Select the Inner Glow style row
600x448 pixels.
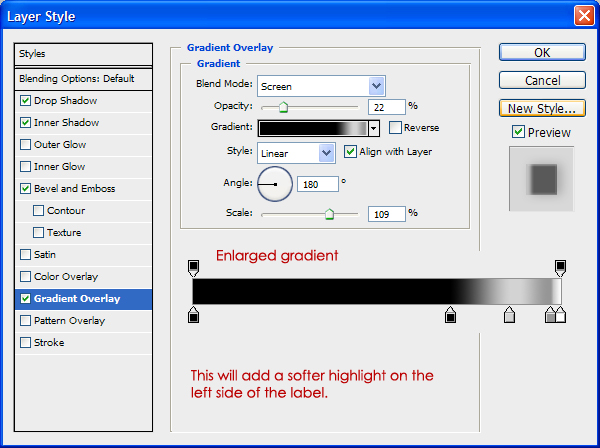point(83,167)
